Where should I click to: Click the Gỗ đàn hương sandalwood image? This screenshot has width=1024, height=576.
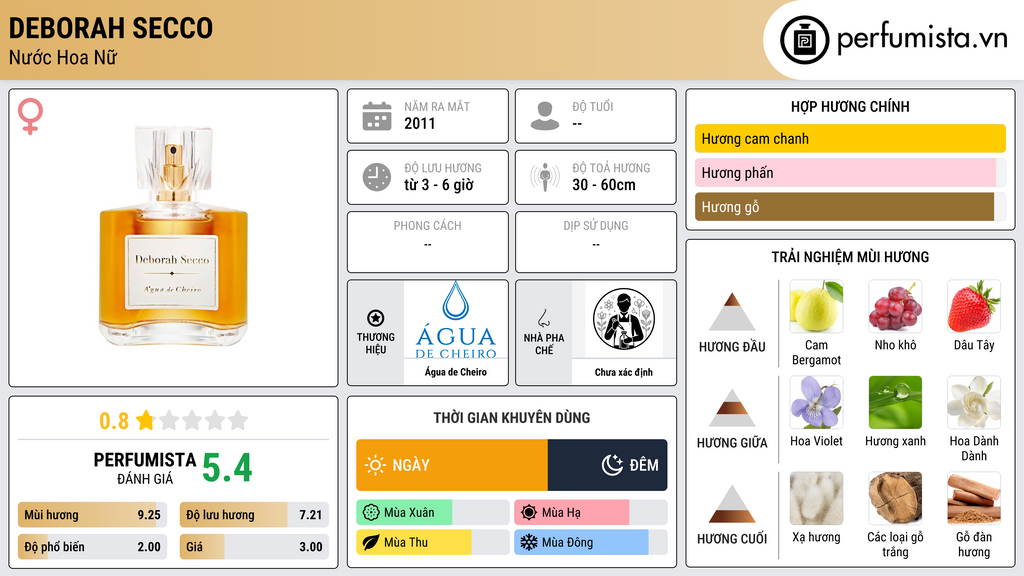coord(974,498)
